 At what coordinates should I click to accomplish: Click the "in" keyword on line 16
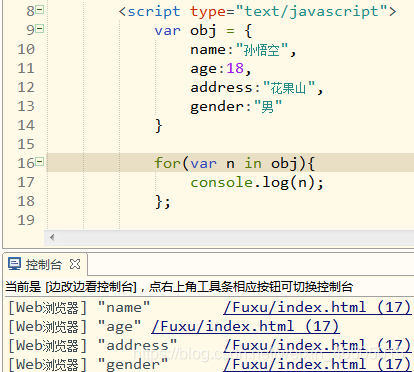[x=253, y=163]
